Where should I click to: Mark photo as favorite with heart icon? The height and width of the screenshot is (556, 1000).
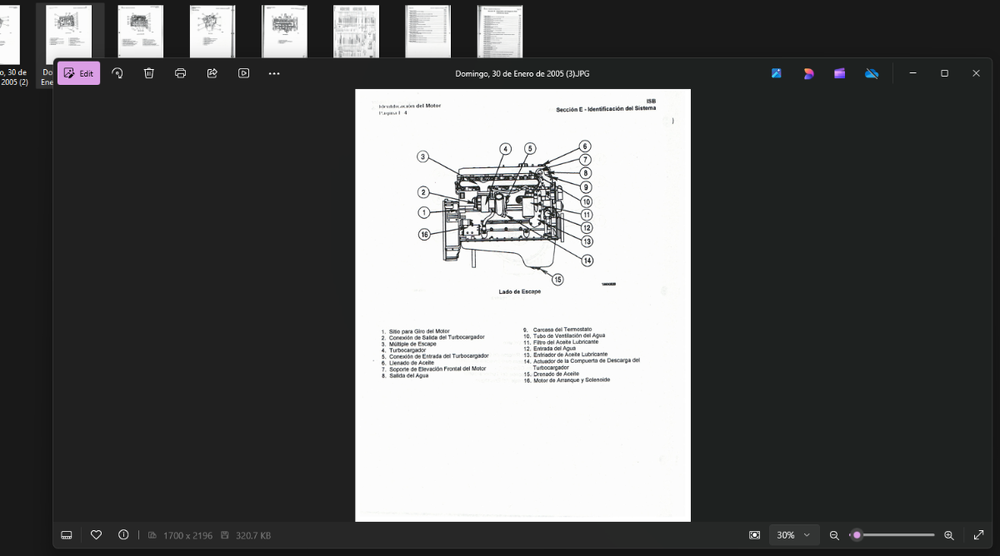point(96,535)
